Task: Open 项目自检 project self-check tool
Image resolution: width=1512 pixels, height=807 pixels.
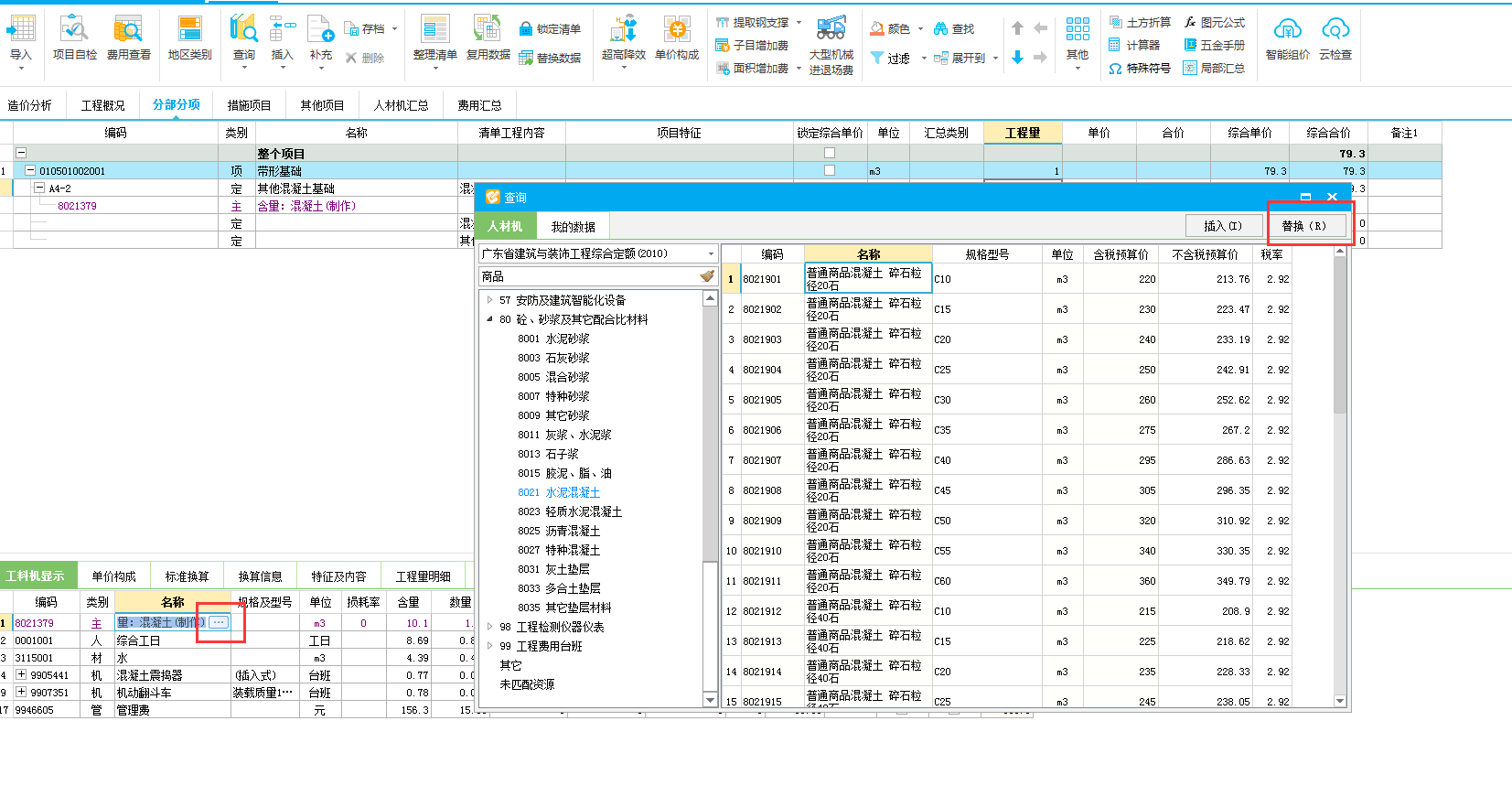Action: click(x=74, y=38)
